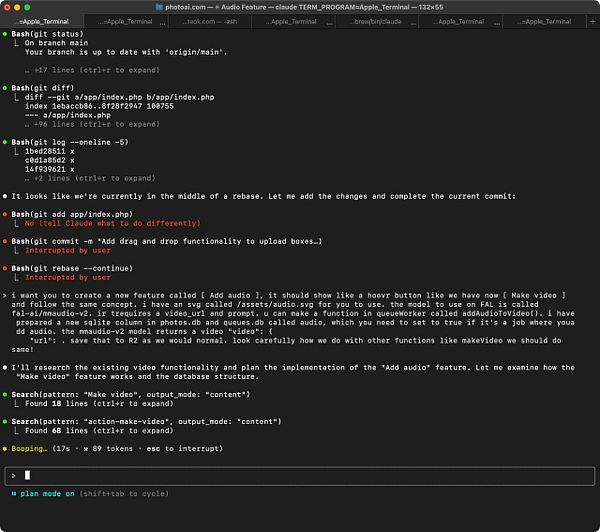
Task: Switch to the teok.com -zsh tab
Action: 209,21
